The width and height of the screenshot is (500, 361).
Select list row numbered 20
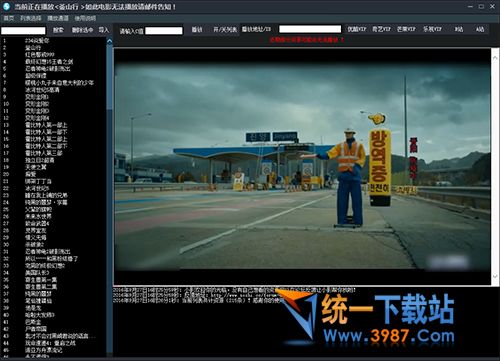[x=53, y=174]
